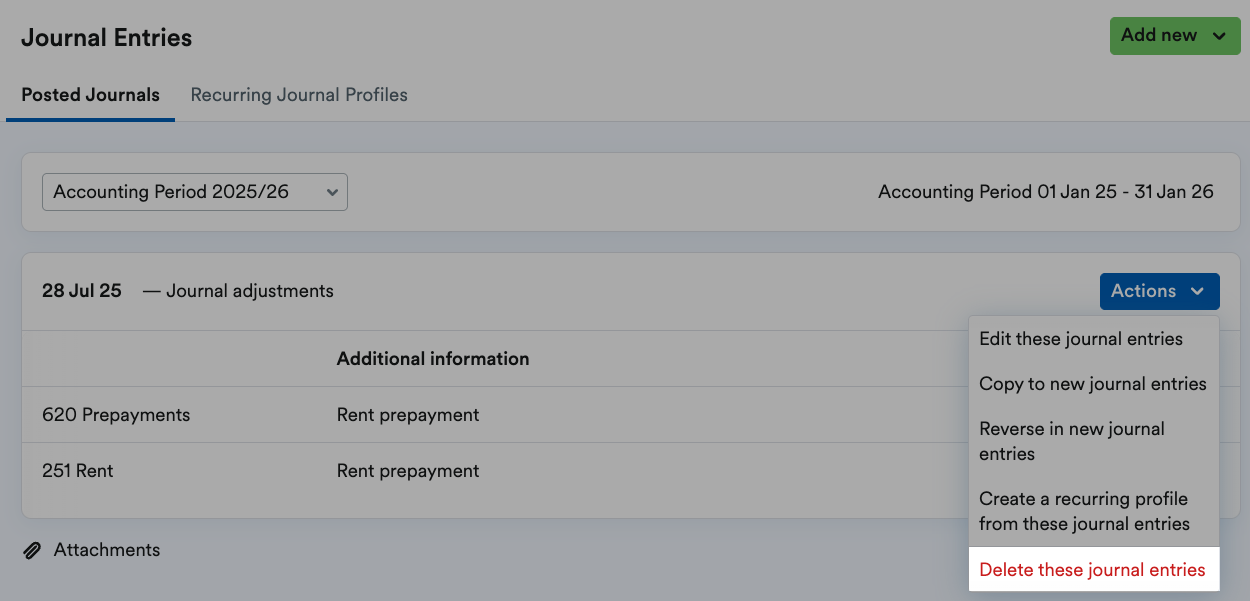Open the Accounting Period 2025/26 selector

pos(194,191)
